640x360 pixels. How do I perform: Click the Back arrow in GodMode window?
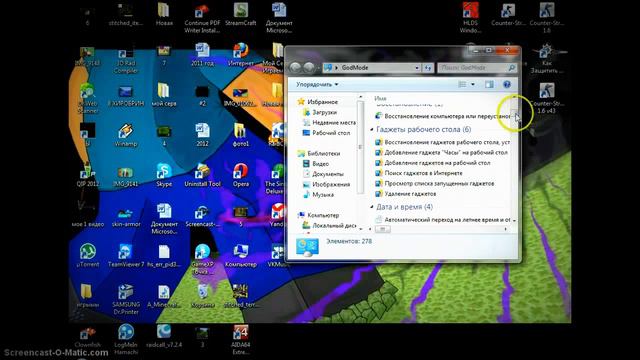(x=295, y=68)
